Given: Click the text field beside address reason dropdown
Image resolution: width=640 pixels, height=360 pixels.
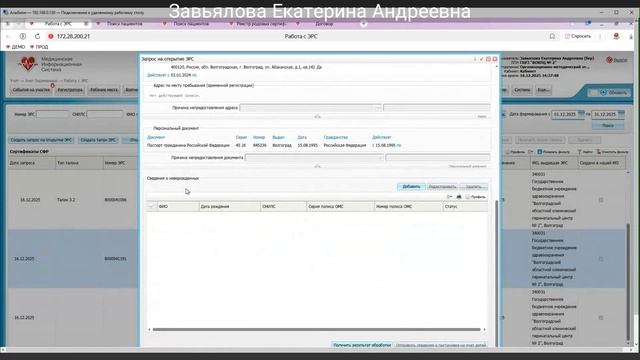Looking at the screenshot, I should click(436, 108).
